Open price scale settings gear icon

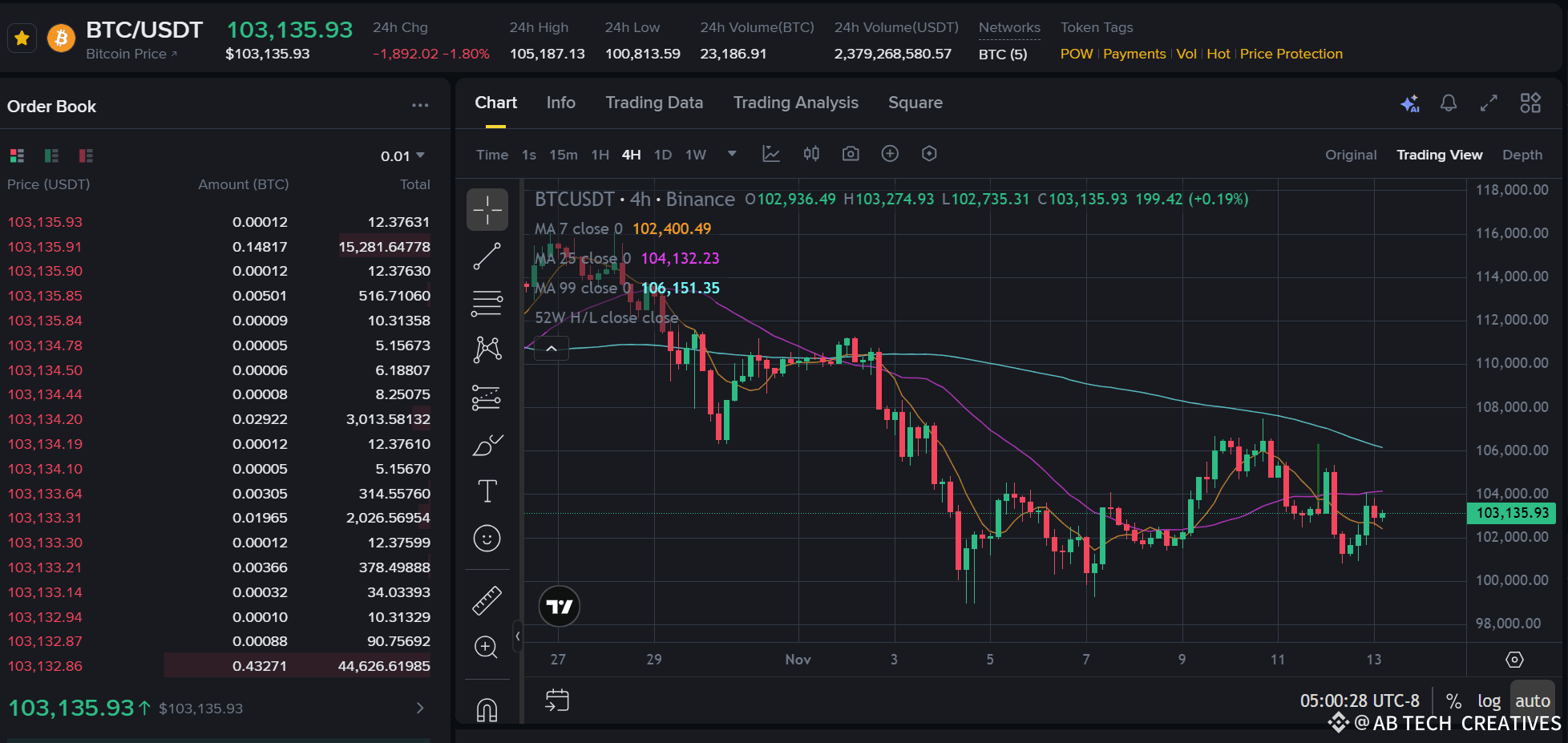[1514, 660]
